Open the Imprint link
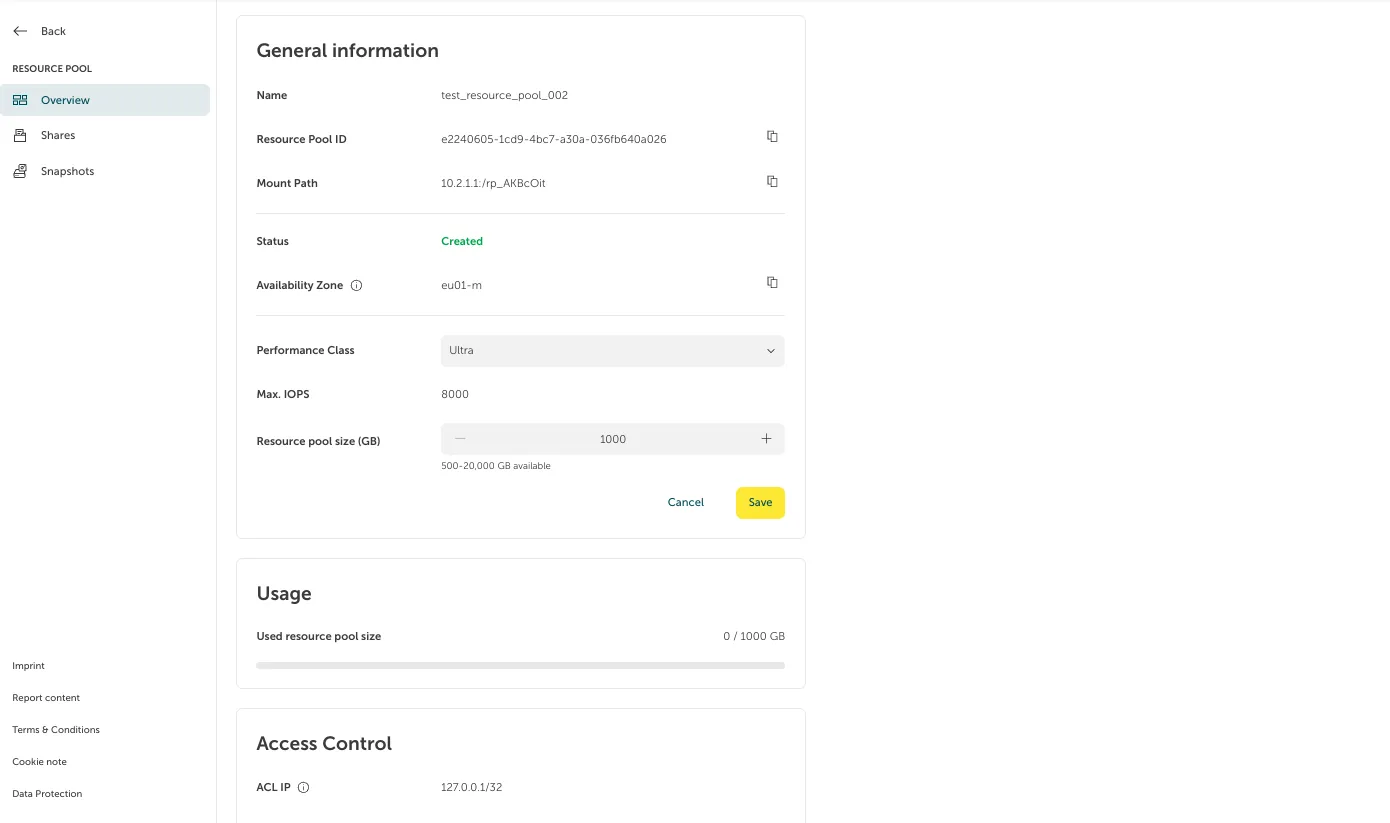The height and width of the screenshot is (823, 1390). point(28,666)
